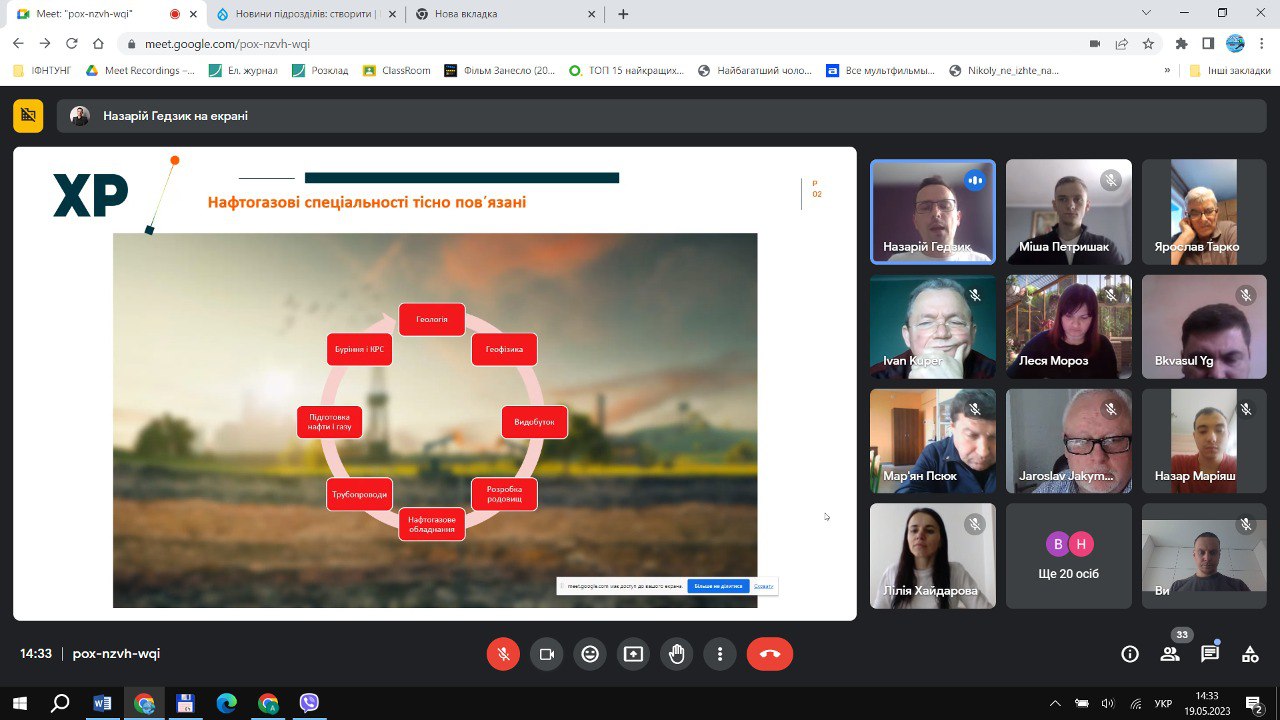Click the address bar with meet.google.com URL

coord(600,44)
